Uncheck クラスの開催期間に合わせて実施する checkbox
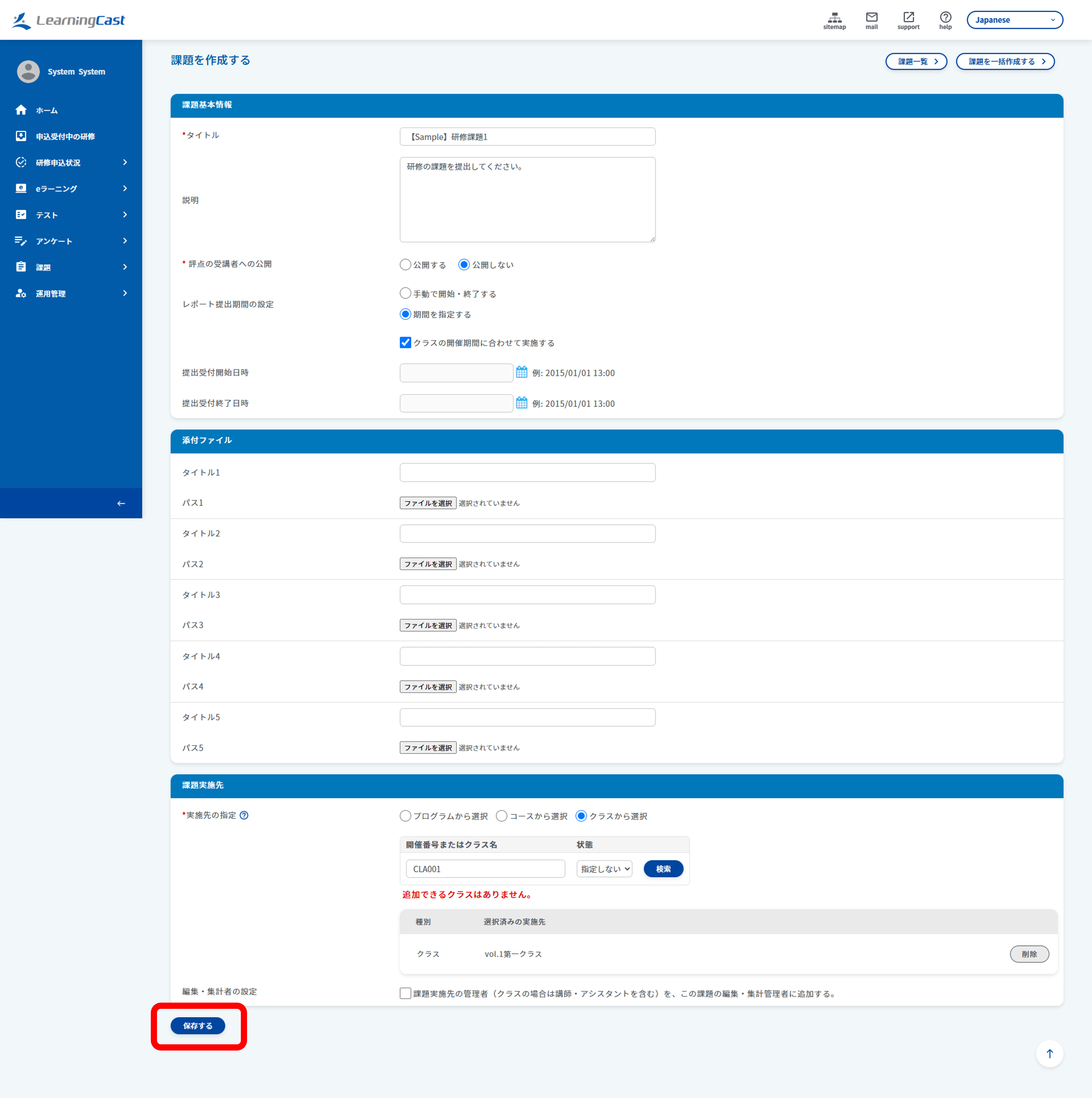Image resolution: width=1092 pixels, height=1098 pixels. point(405,342)
